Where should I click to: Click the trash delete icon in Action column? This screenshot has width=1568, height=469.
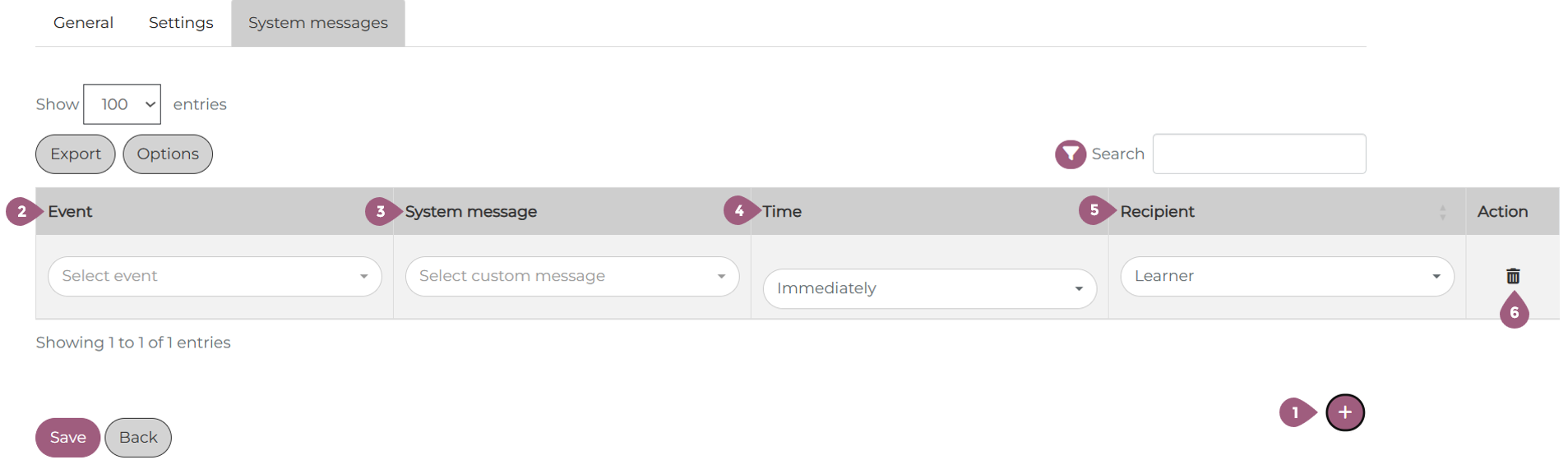click(x=1512, y=276)
